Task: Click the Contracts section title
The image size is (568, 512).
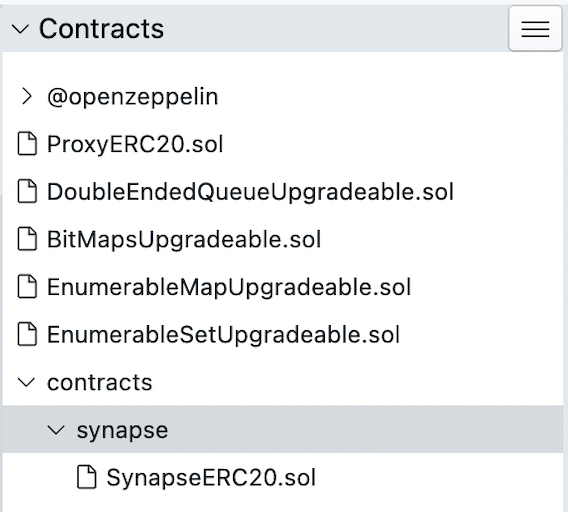Action: (101, 29)
